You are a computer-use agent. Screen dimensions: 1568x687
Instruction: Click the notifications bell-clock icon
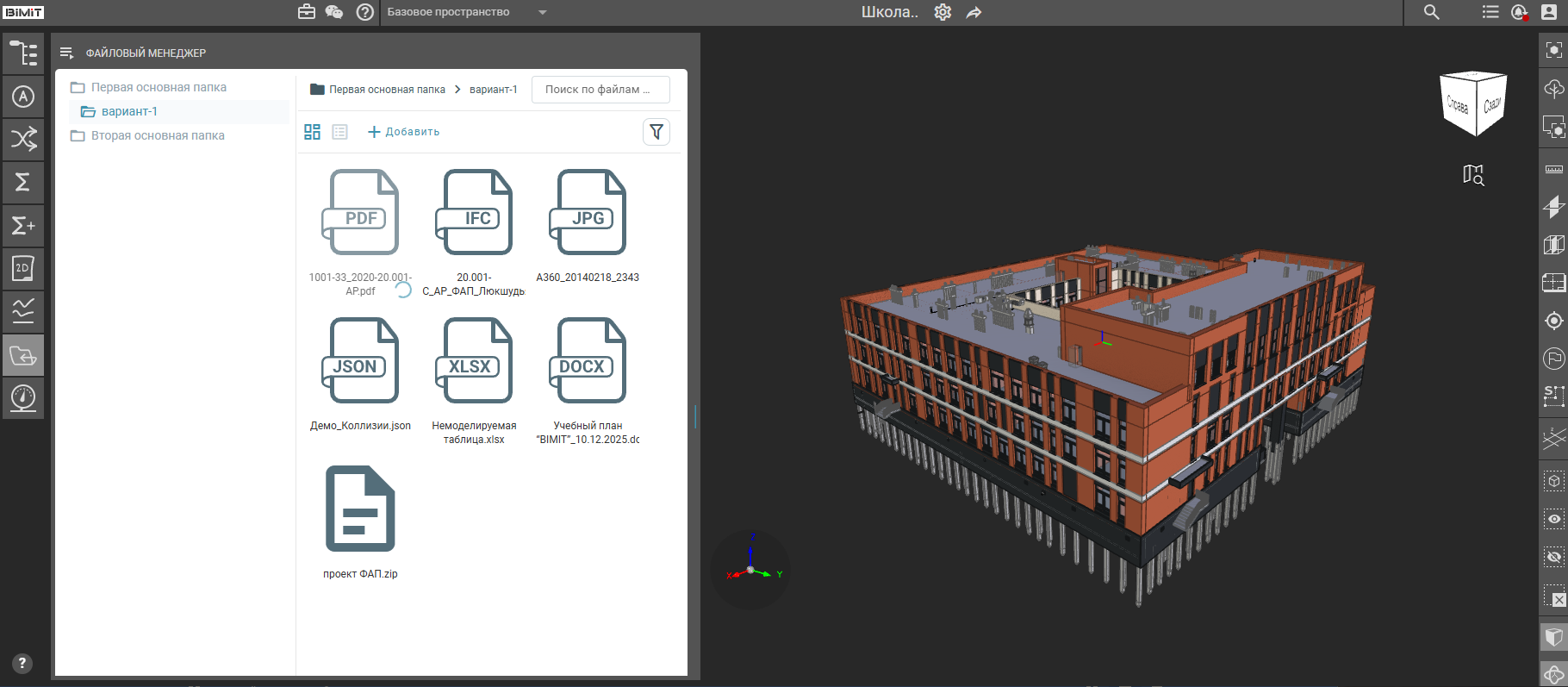[x=1520, y=12]
